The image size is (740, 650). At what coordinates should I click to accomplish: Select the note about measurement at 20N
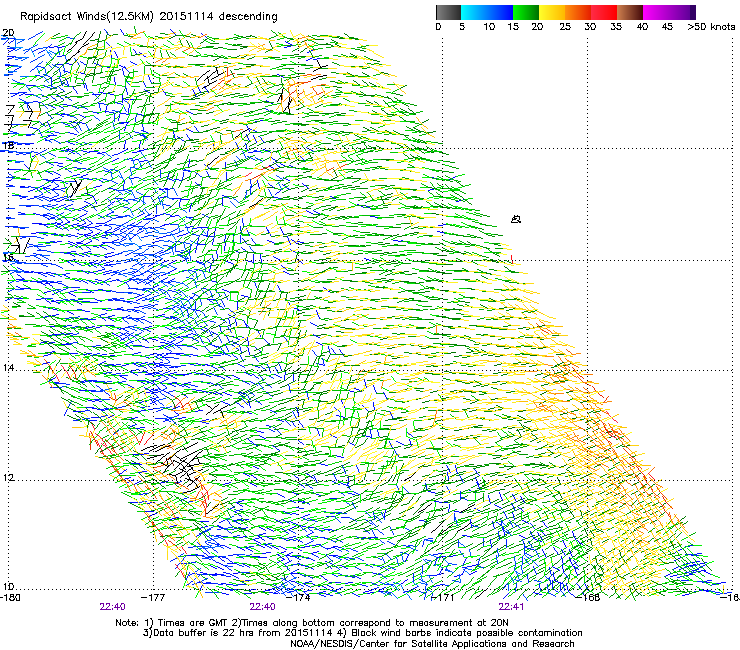point(370,623)
